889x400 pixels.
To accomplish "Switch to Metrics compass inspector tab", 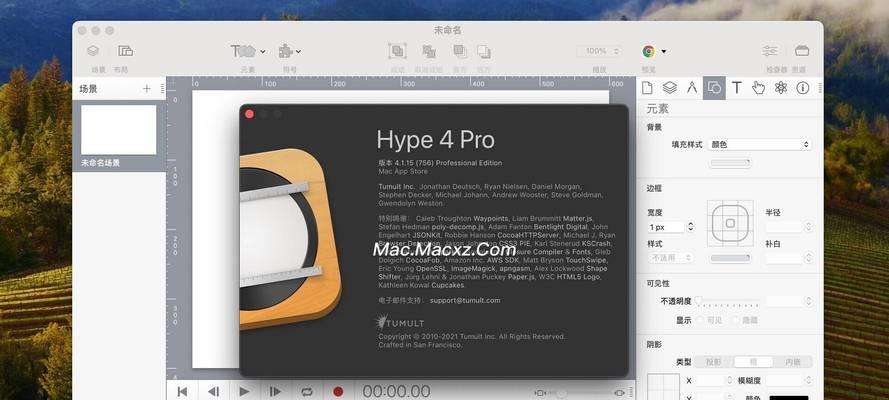I will pos(692,88).
